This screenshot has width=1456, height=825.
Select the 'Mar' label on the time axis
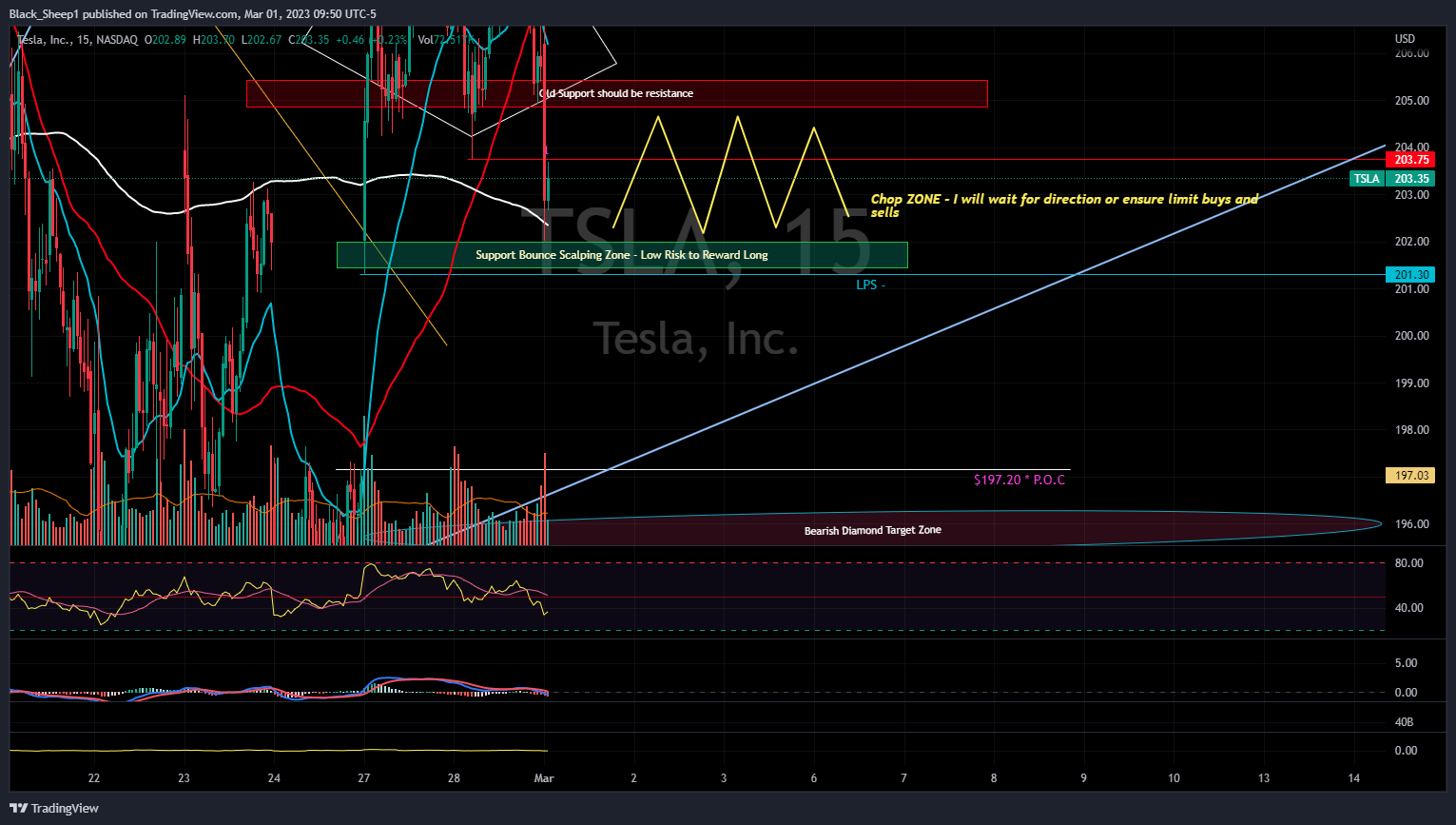tap(544, 778)
